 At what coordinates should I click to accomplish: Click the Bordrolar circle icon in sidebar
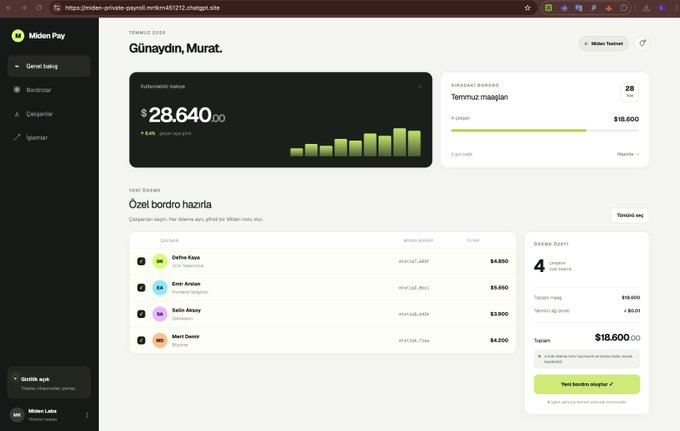17,90
